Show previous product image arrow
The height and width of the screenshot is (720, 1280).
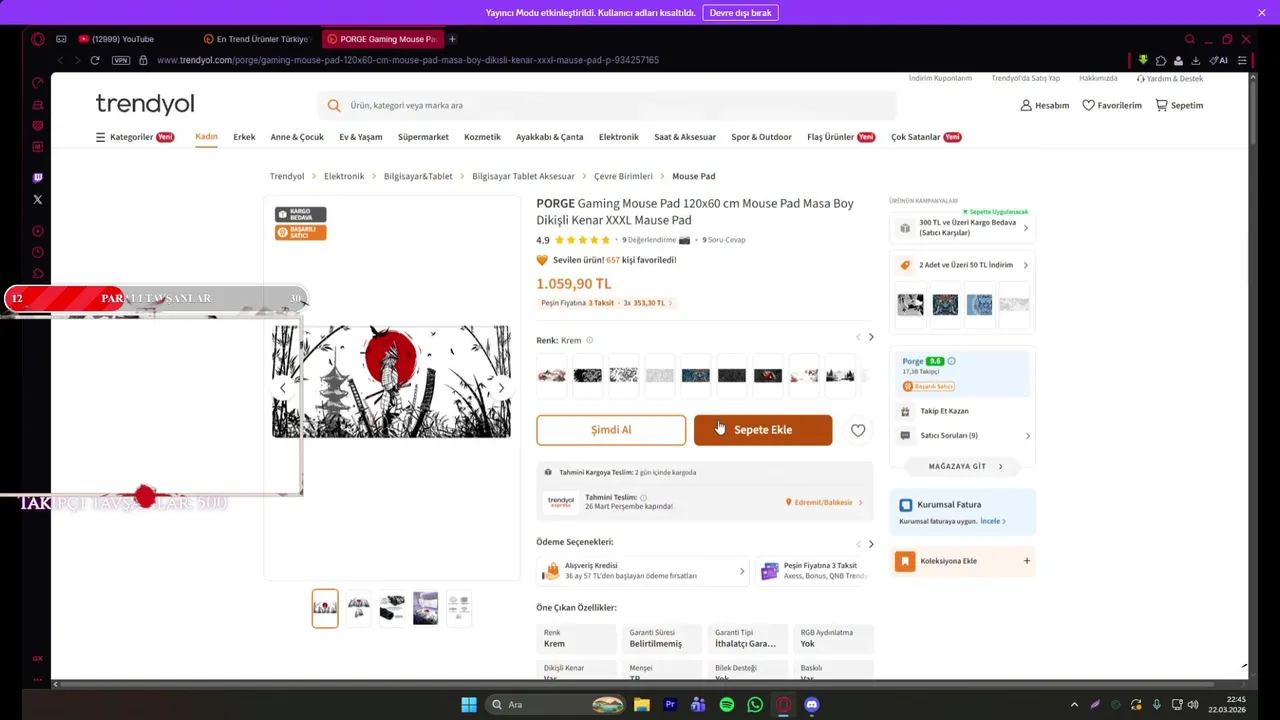click(283, 388)
